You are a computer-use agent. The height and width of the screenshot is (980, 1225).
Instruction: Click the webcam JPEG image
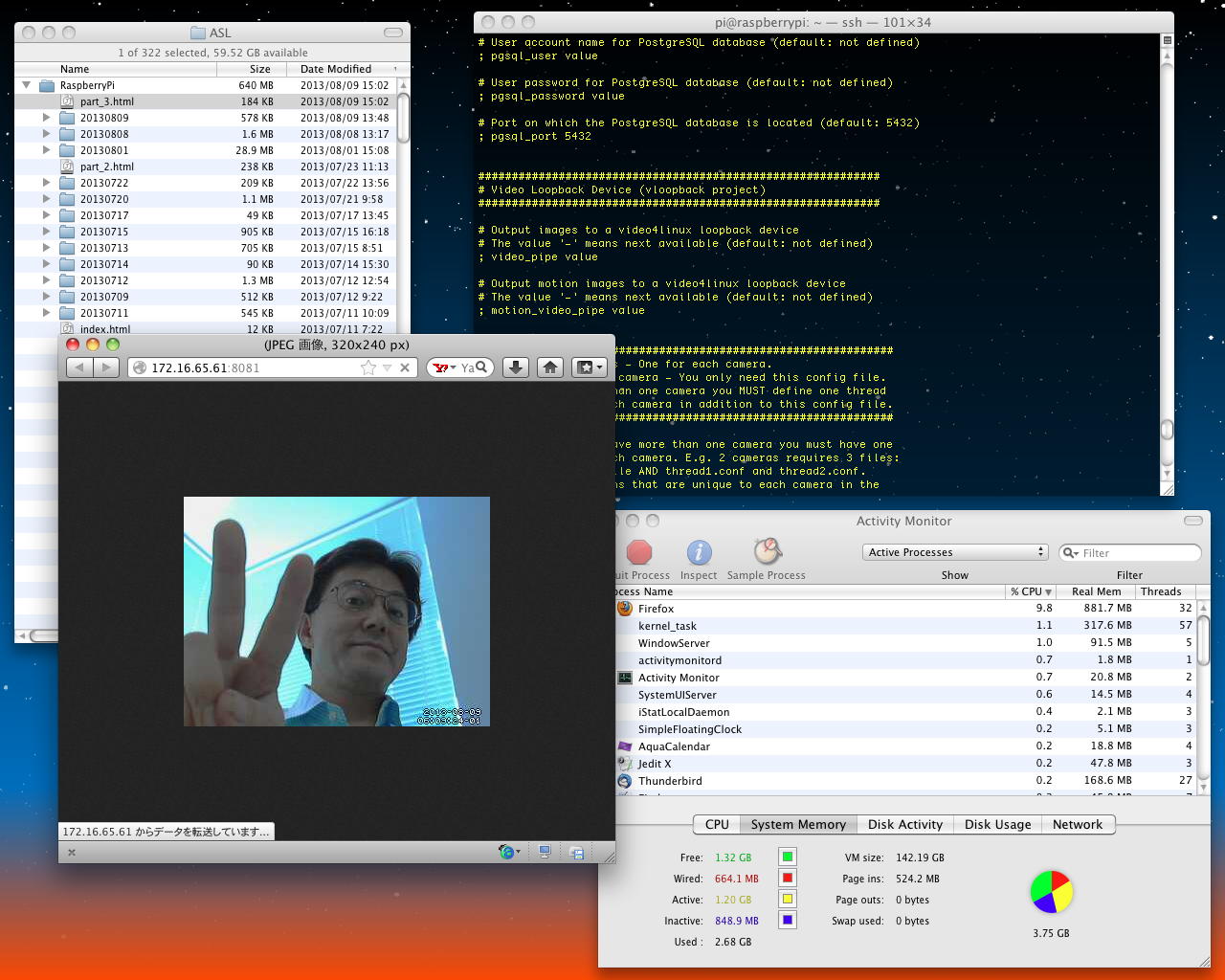(337, 612)
